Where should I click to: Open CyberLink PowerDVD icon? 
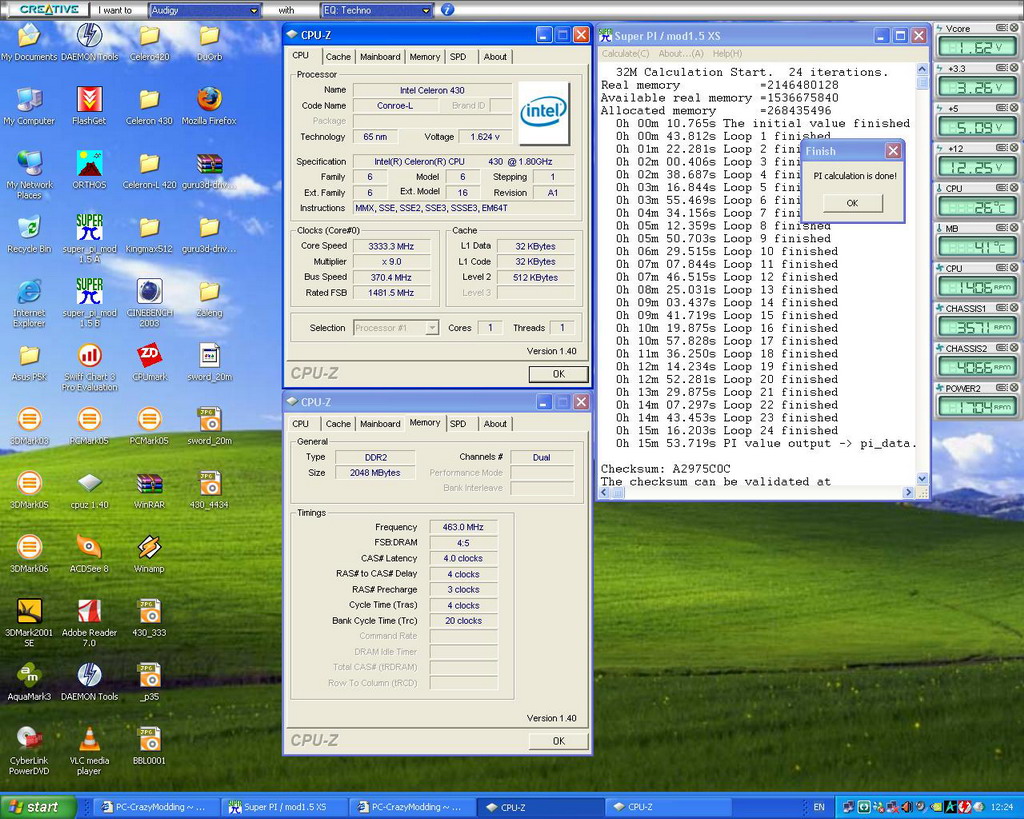pyautogui.click(x=29, y=750)
